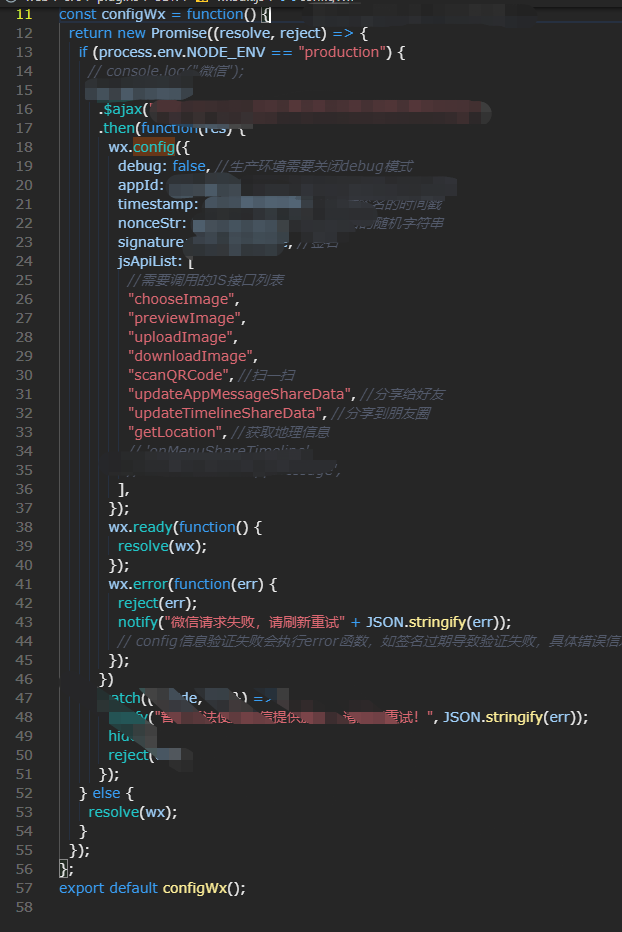The image size is (622, 932).
Task: Click the "updateTimelineShareData" string
Action: pyautogui.click(x=225, y=414)
